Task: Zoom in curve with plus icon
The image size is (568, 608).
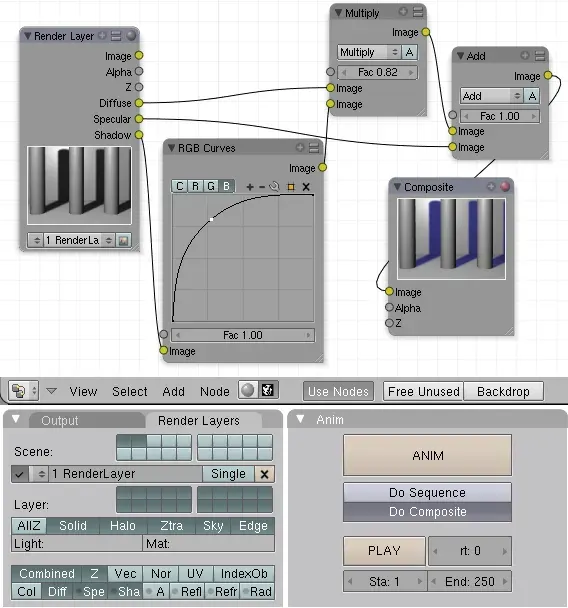Action: pos(250,187)
